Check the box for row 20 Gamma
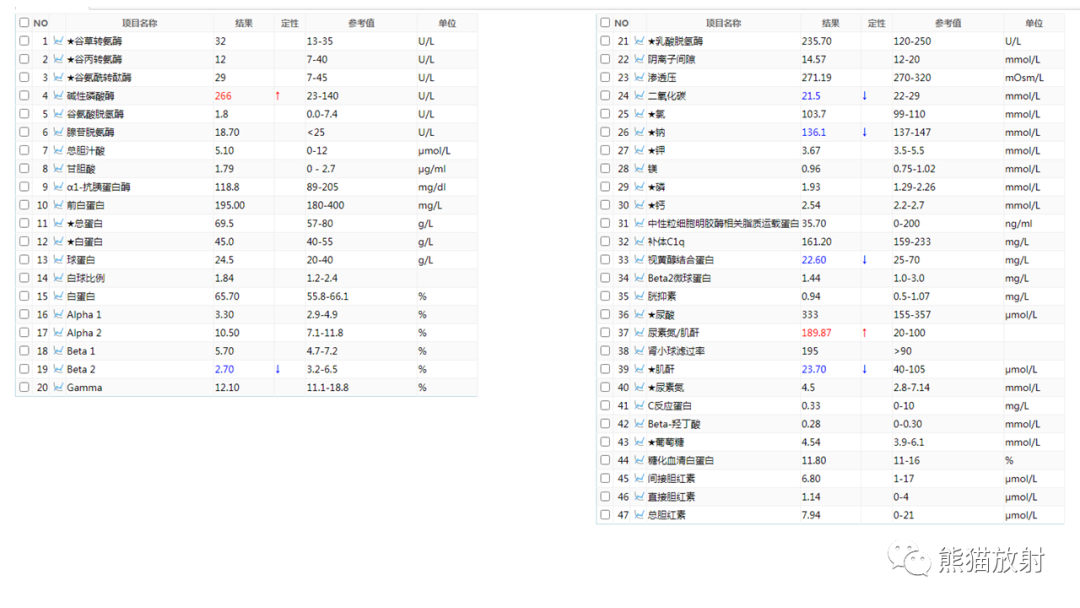 tap(24, 388)
